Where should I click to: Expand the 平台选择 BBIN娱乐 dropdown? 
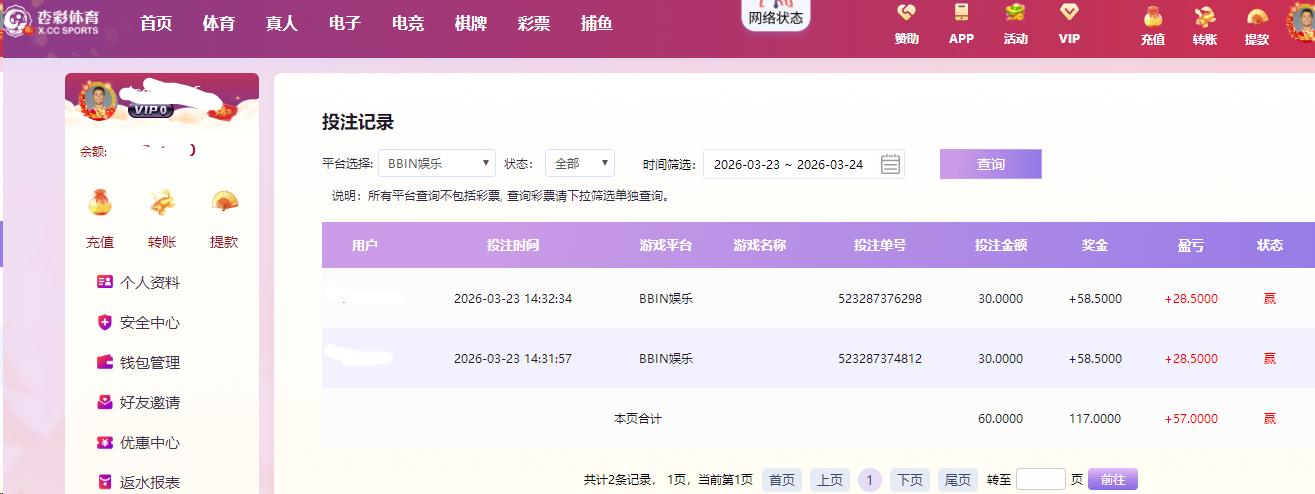pyautogui.click(x=437, y=164)
